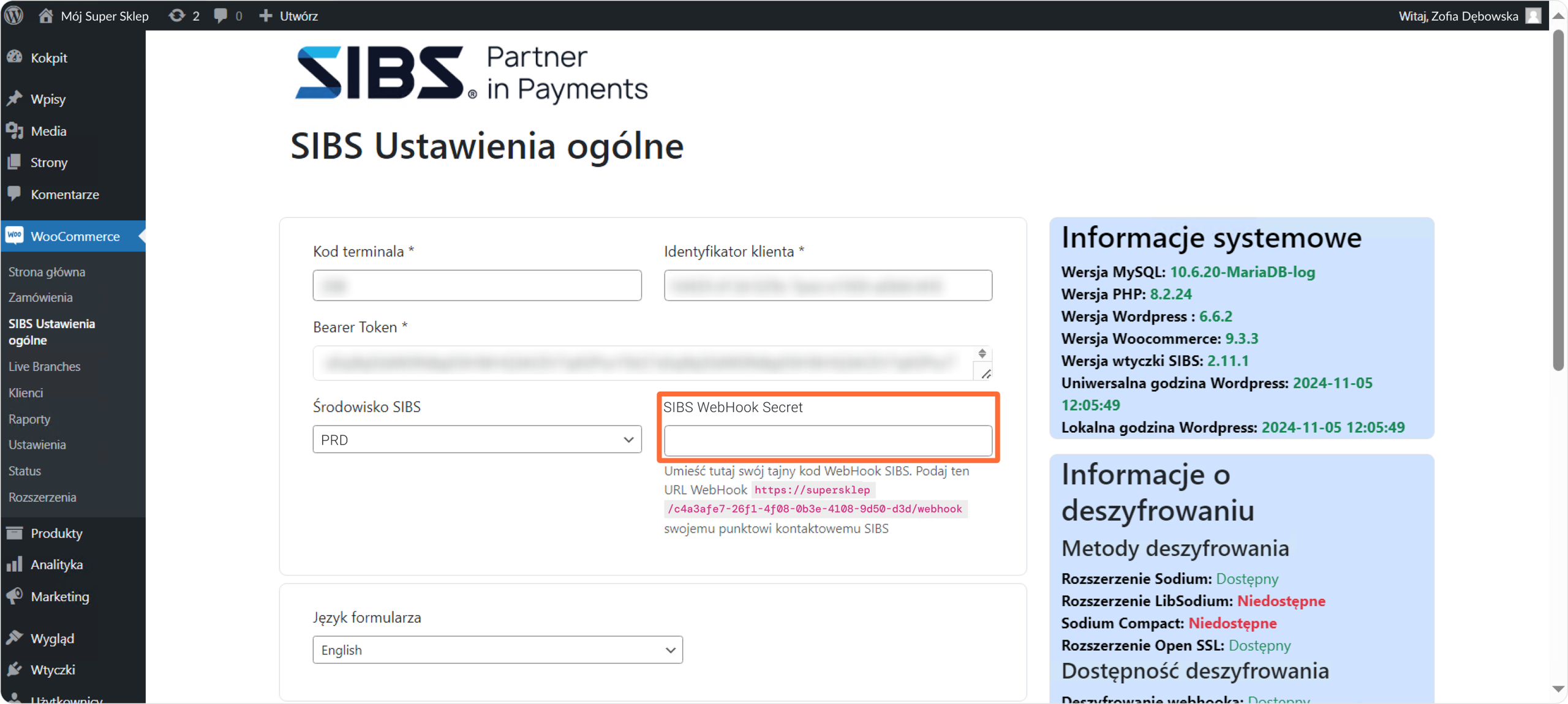Screen dimensions: 1568x704
Task: Click the Marketing megaphone icon
Action: pyautogui.click(x=15, y=596)
